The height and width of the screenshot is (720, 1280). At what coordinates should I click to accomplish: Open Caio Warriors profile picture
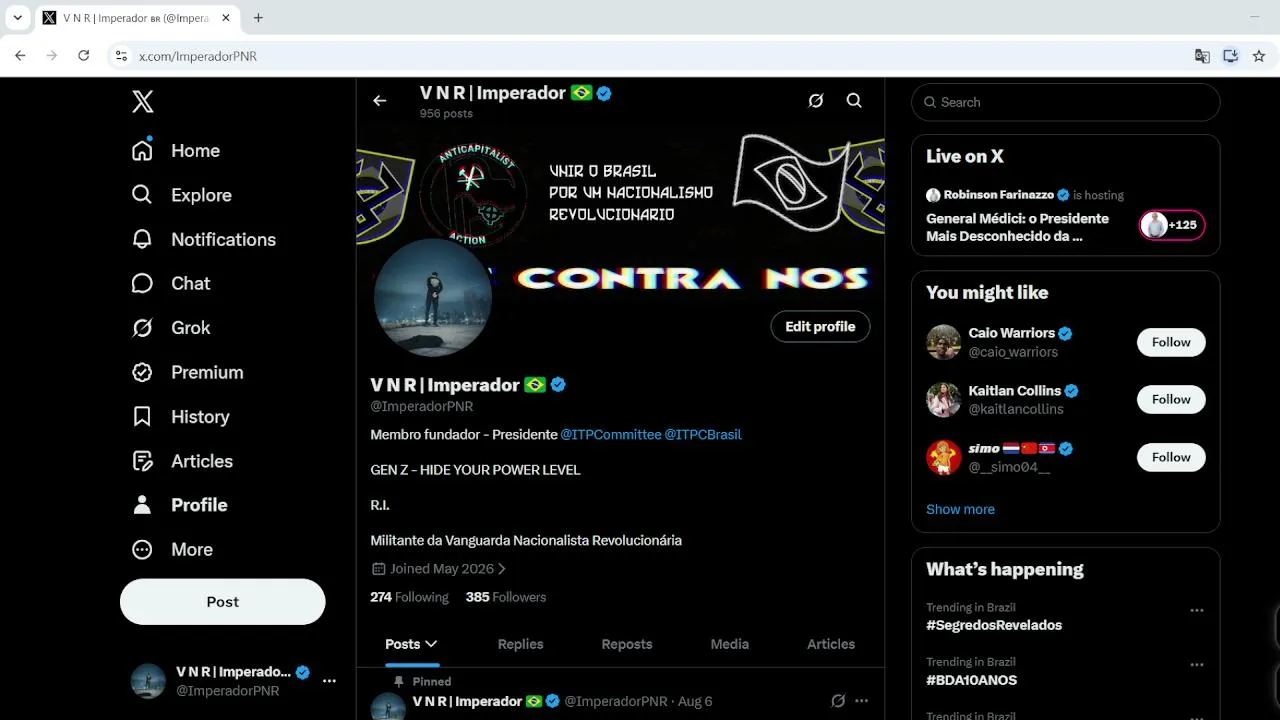click(943, 342)
